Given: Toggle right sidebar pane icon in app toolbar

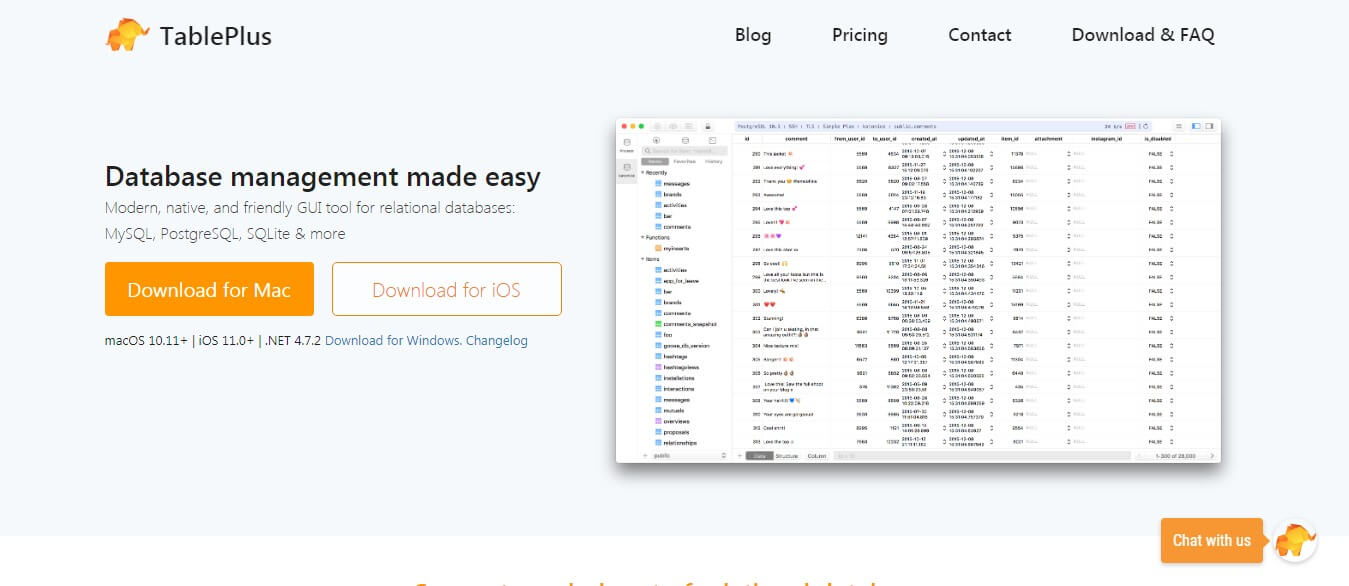Looking at the screenshot, I should pyautogui.click(x=1209, y=126).
